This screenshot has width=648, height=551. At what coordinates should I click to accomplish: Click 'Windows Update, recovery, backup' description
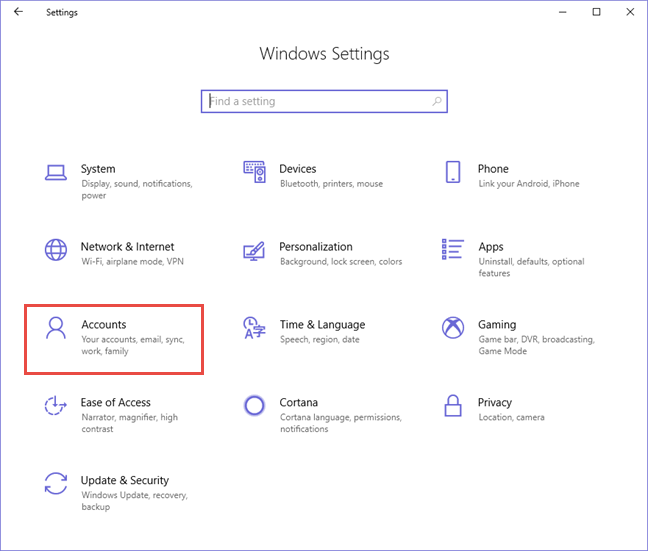(134, 501)
